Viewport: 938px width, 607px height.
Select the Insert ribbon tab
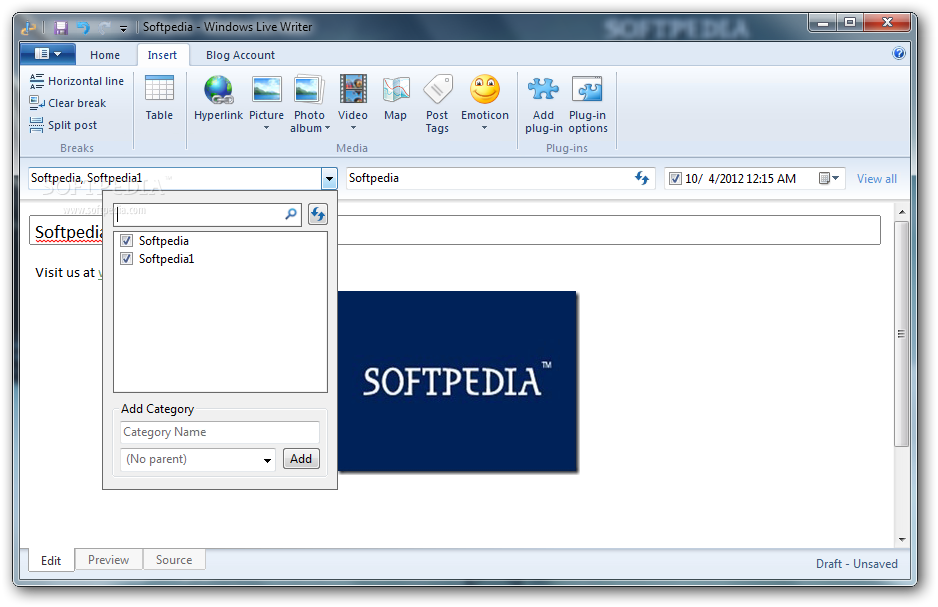tap(163, 55)
